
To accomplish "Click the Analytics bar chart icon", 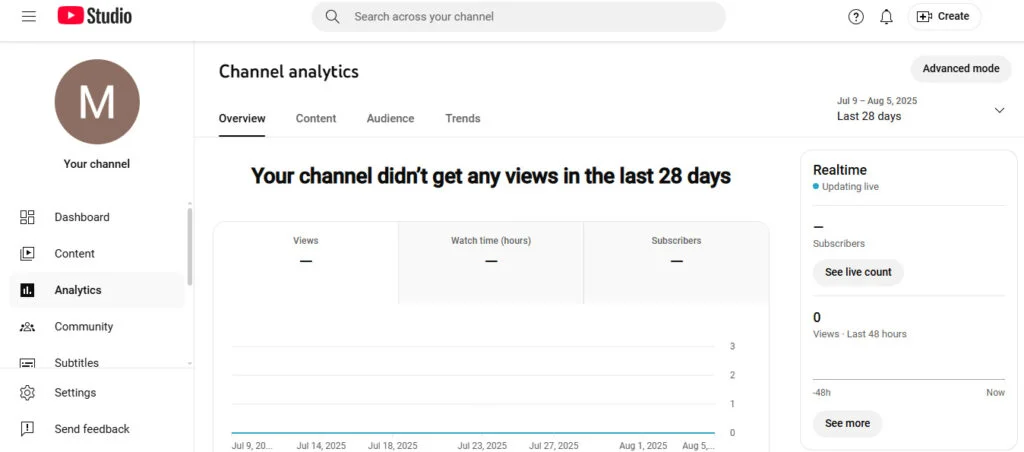I will pos(27,290).
